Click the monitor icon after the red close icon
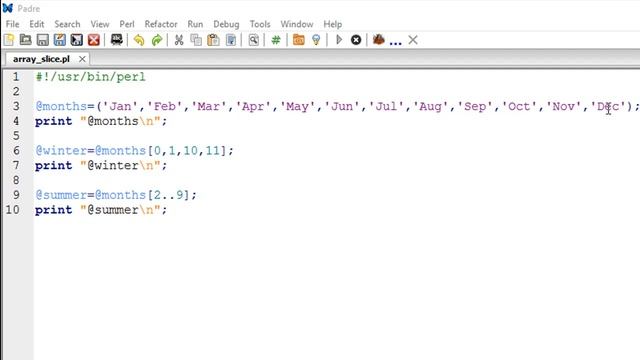Image resolution: width=640 pixels, height=360 pixels. click(x=117, y=40)
